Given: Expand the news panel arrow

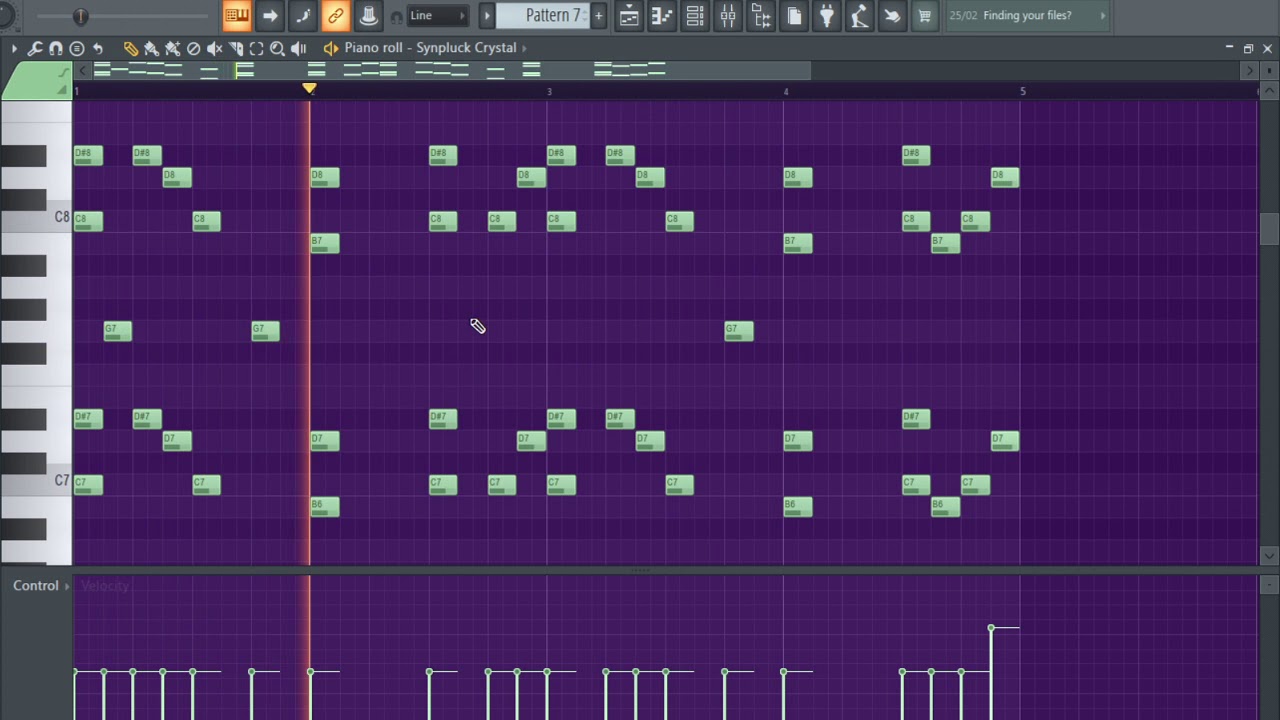Looking at the screenshot, I should 1102,15.
